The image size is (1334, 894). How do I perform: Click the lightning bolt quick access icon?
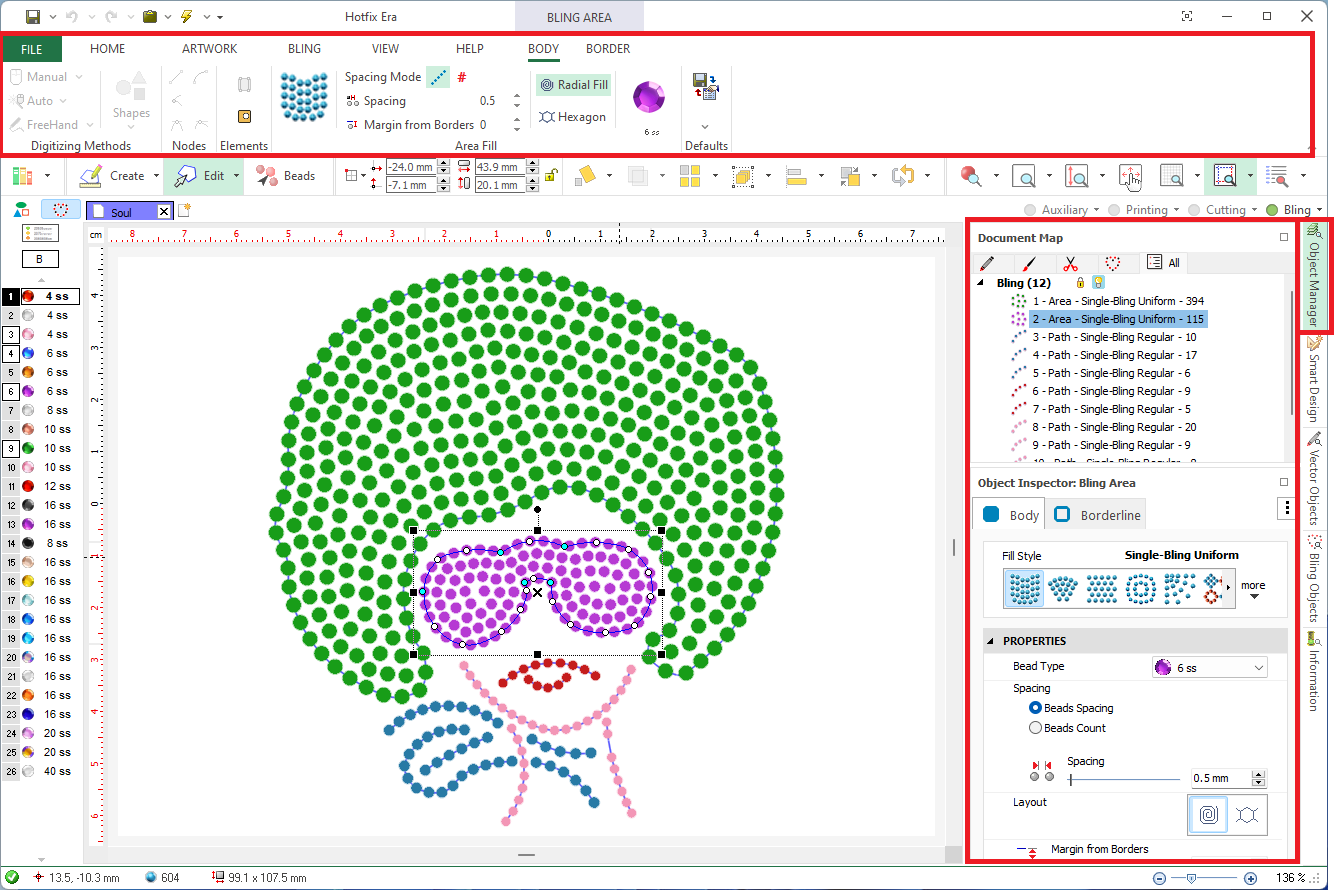coord(185,16)
